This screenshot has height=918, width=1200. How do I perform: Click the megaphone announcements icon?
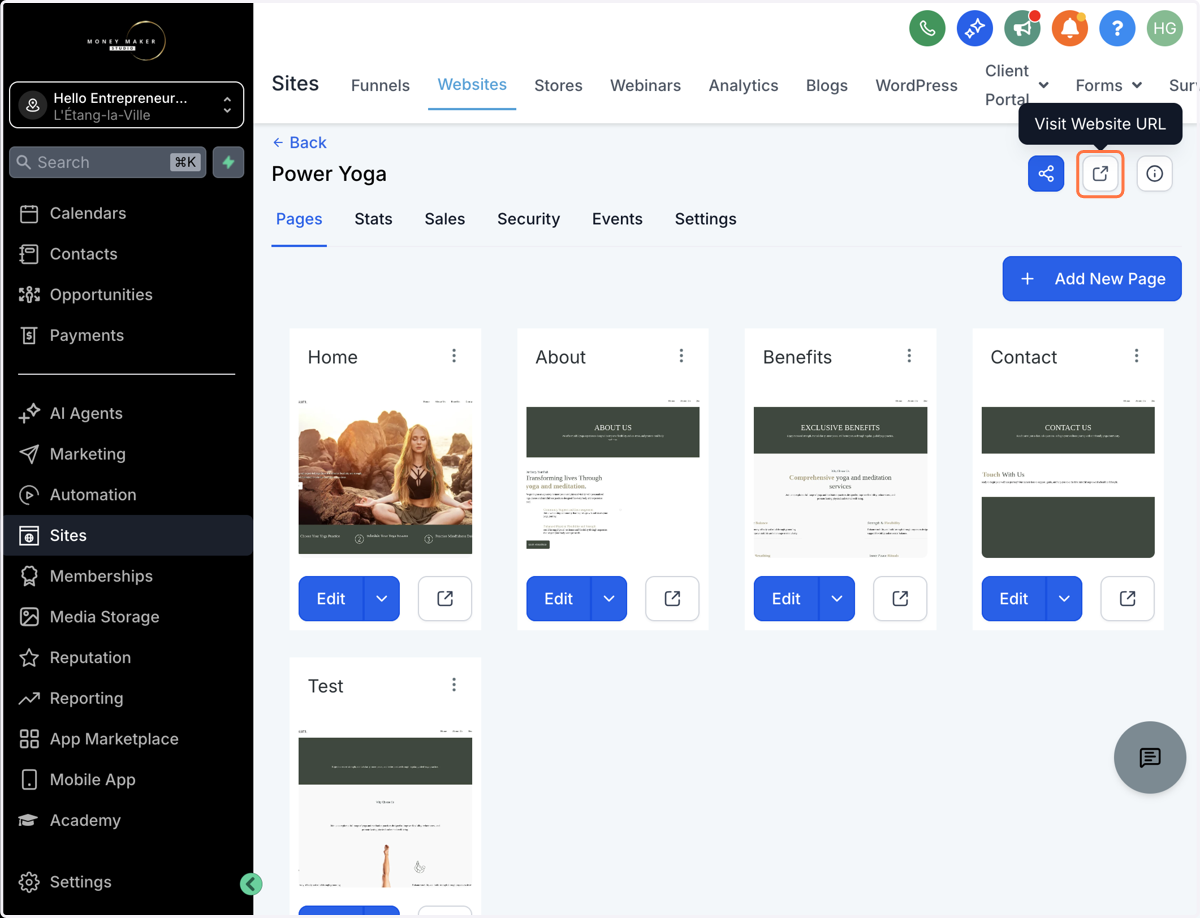tap(1022, 29)
